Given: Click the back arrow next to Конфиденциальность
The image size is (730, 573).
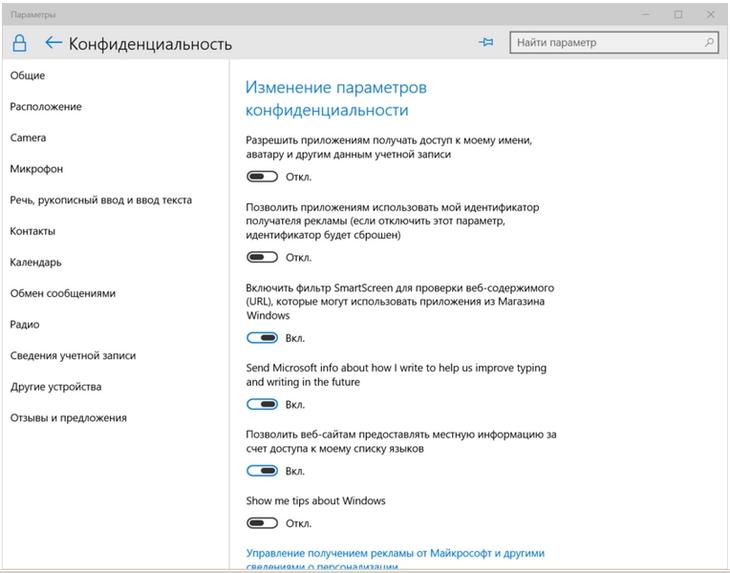Looking at the screenshot, I should point(53,43).
